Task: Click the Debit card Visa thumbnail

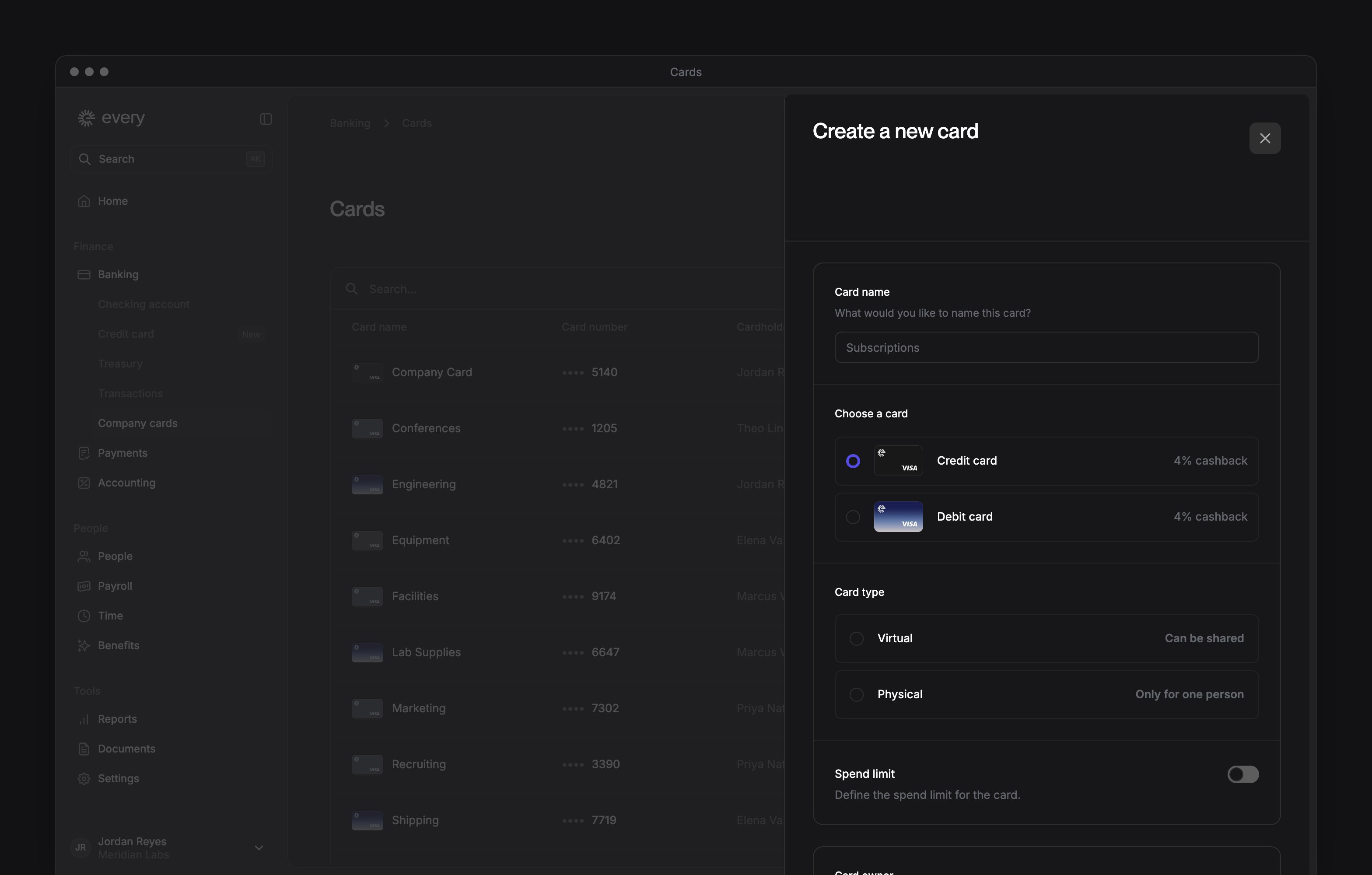Action: pos(898,517)
